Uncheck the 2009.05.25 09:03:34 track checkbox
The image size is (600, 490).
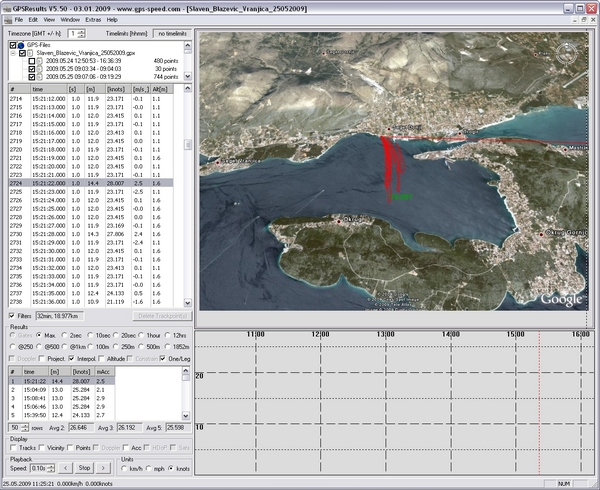pyautogui.click(x=32, y=69)
